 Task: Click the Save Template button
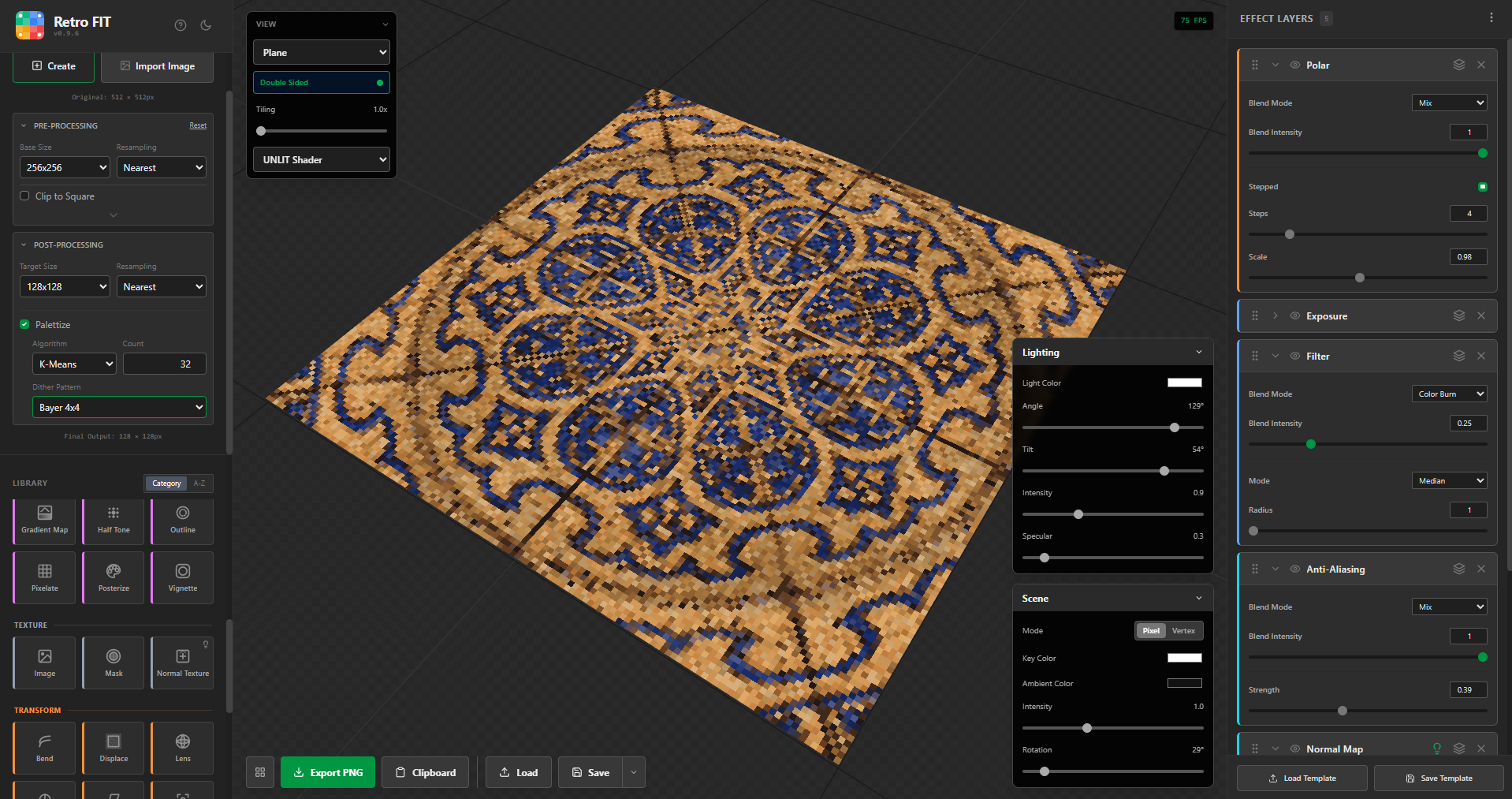tap(1439, 778)
